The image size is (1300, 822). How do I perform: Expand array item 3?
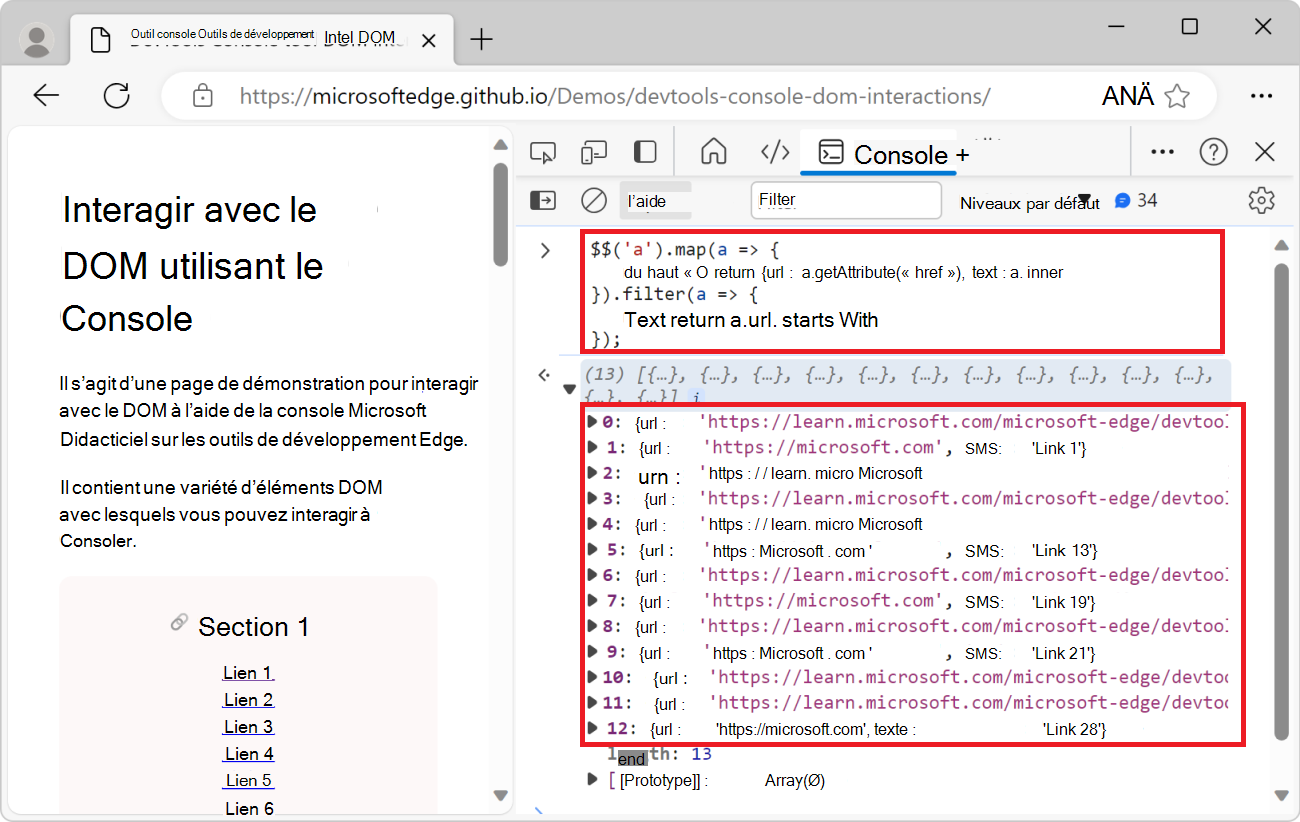point(592,498)
